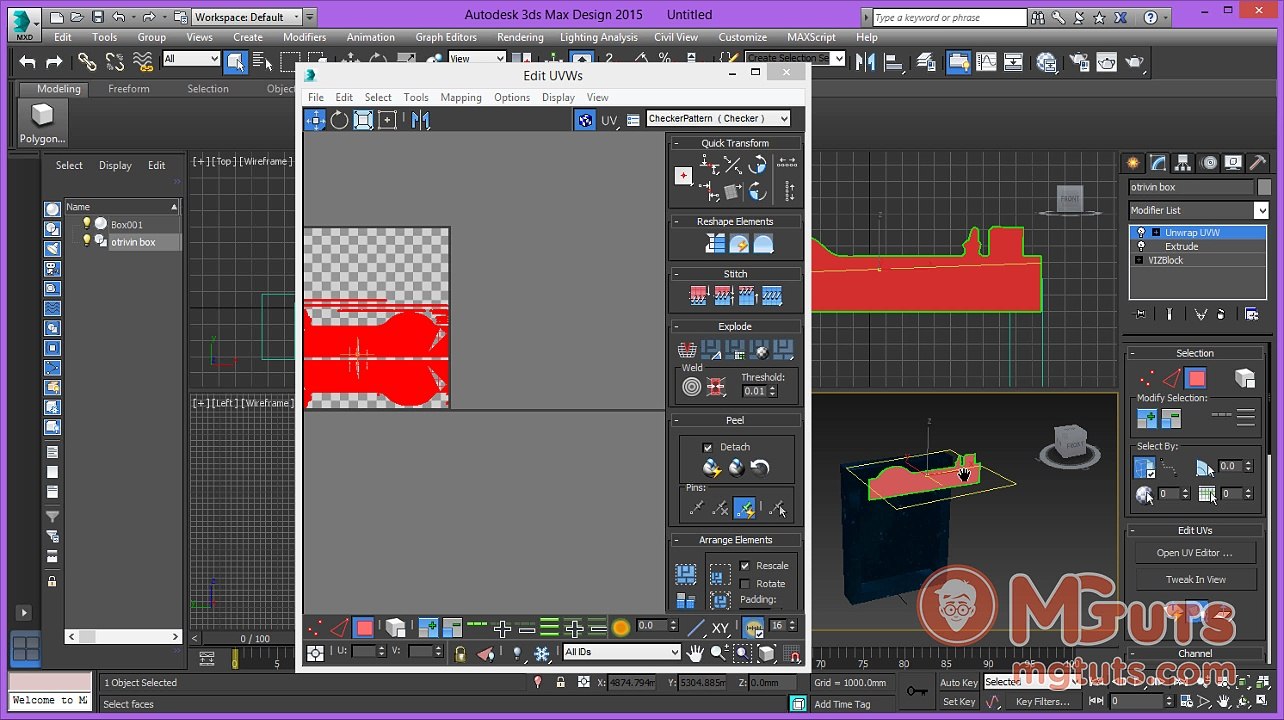Select the Rotate tool in Edit UVWs
Viewport: 1284px width, 720px height.
(339, 120)
